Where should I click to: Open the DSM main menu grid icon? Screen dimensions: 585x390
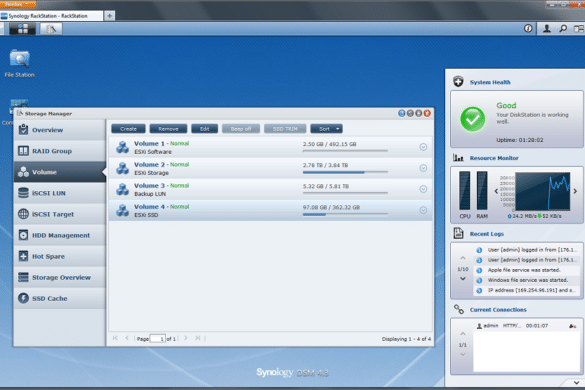click(23, 29)
